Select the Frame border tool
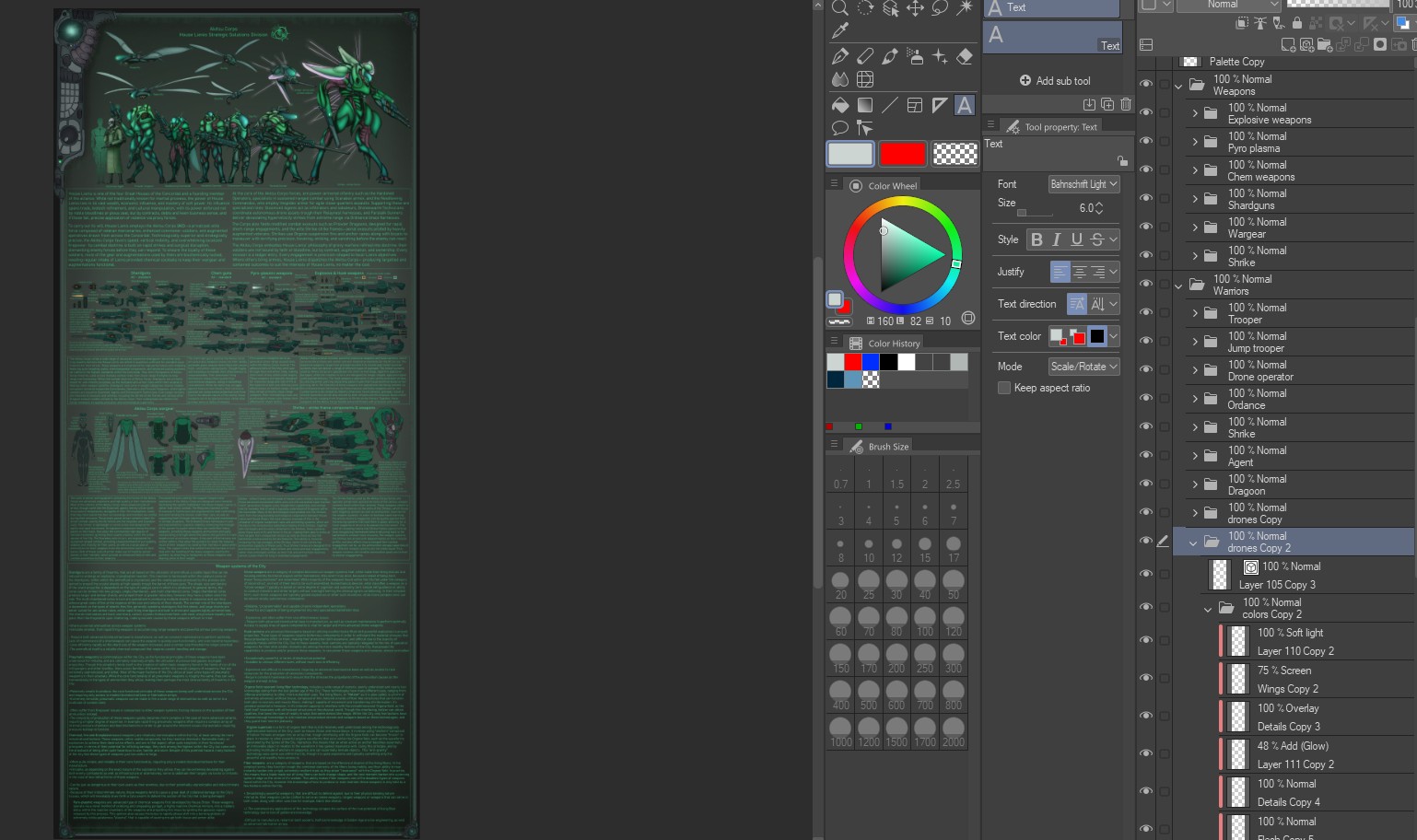Viewport: 1417px width, 840px height. tap(915, 105)
